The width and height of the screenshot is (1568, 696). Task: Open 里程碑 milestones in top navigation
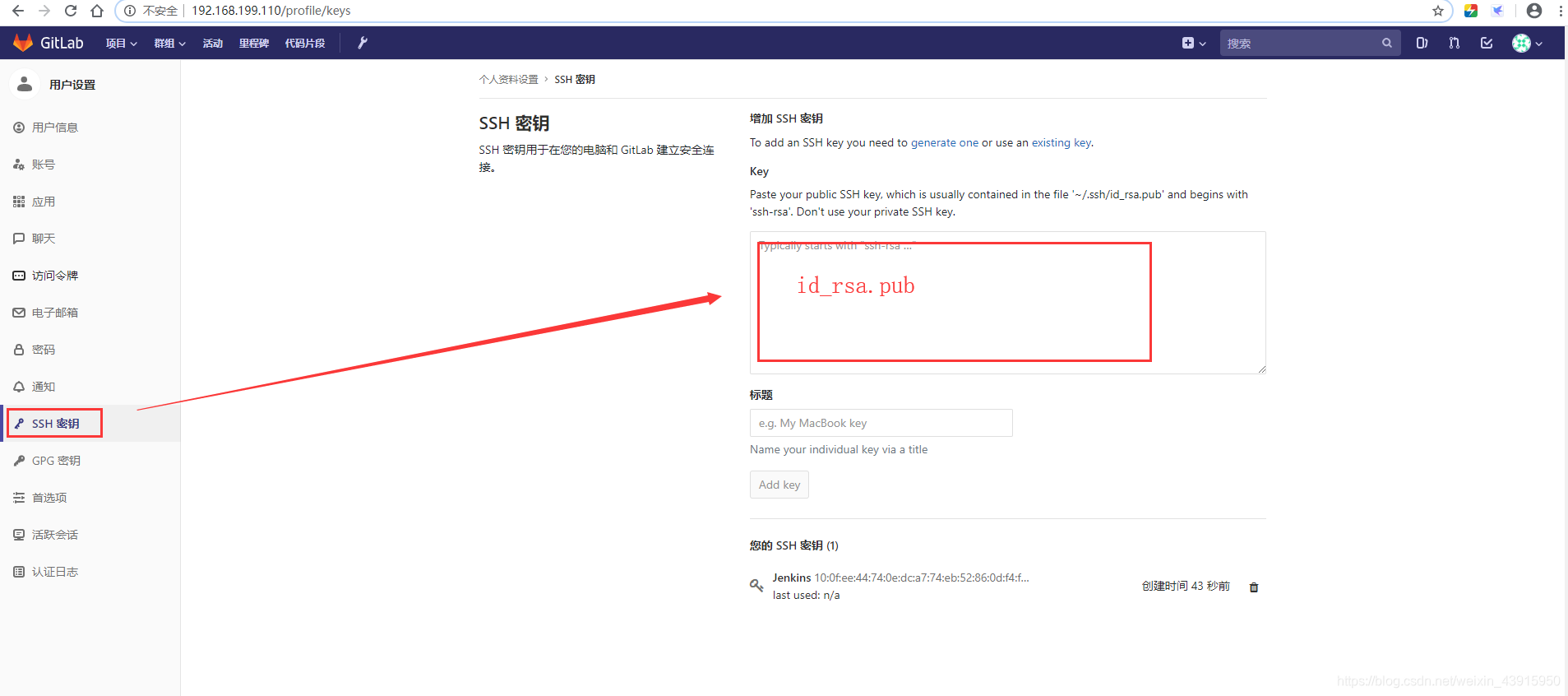point(254,44)
